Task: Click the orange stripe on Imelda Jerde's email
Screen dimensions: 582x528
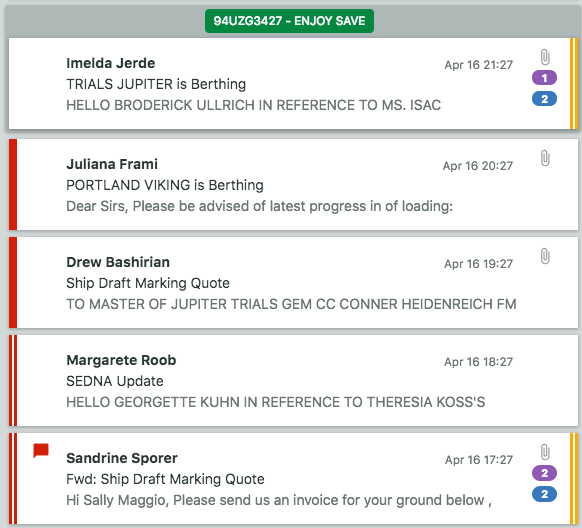Action: coord(574,83)
